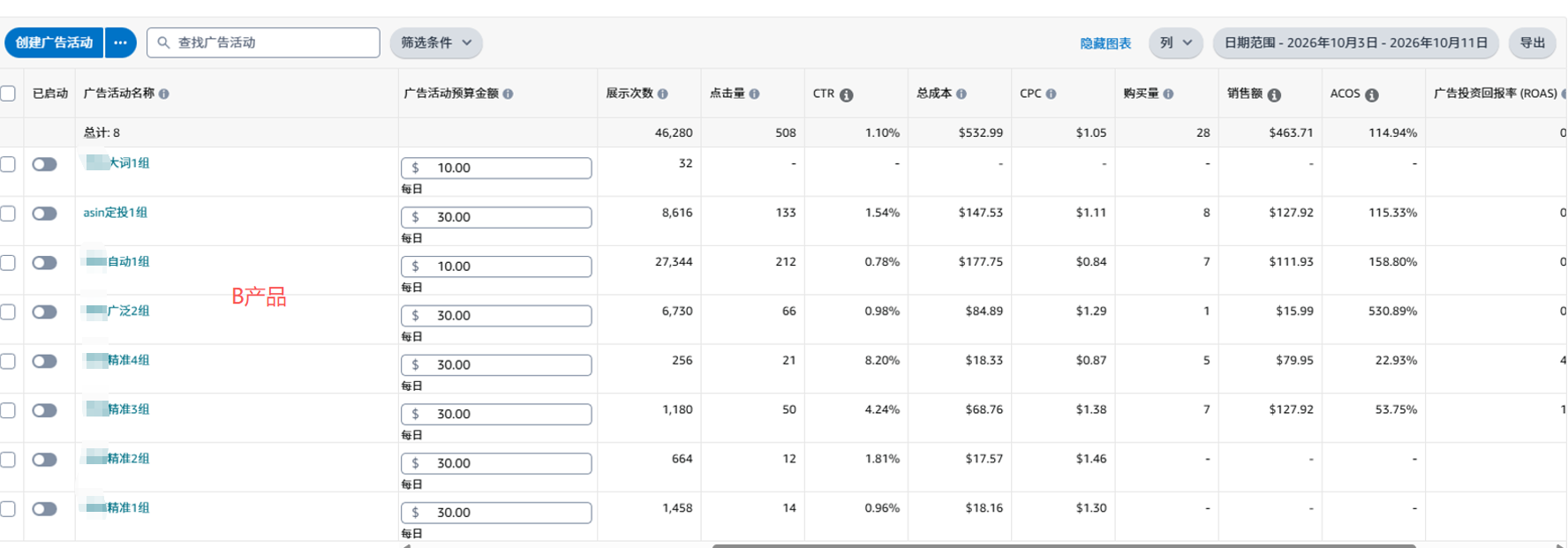Screen dimensions: 1568x548
Task: Click the 隐藏图表 link
Action: point(1105,43)
